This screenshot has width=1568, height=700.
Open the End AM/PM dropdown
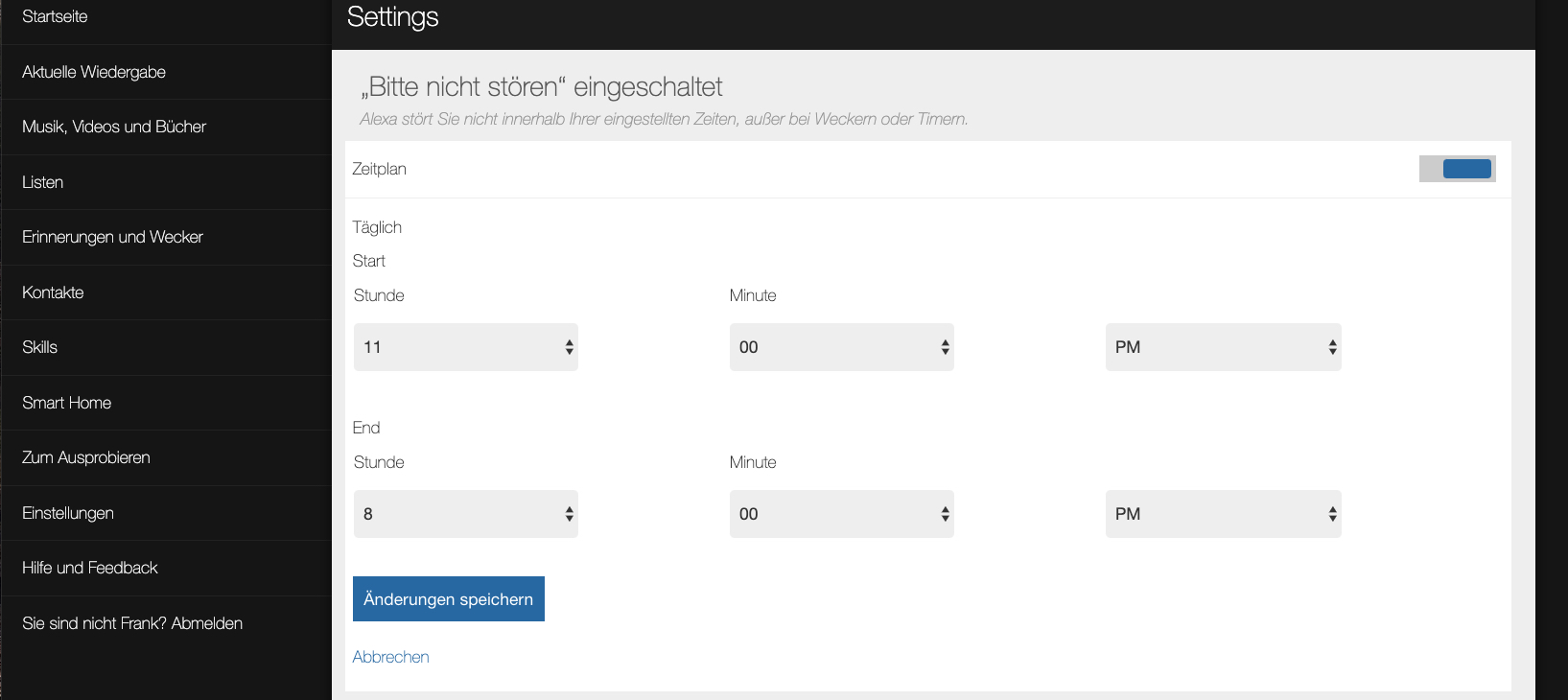click(x=1223, y=514)
